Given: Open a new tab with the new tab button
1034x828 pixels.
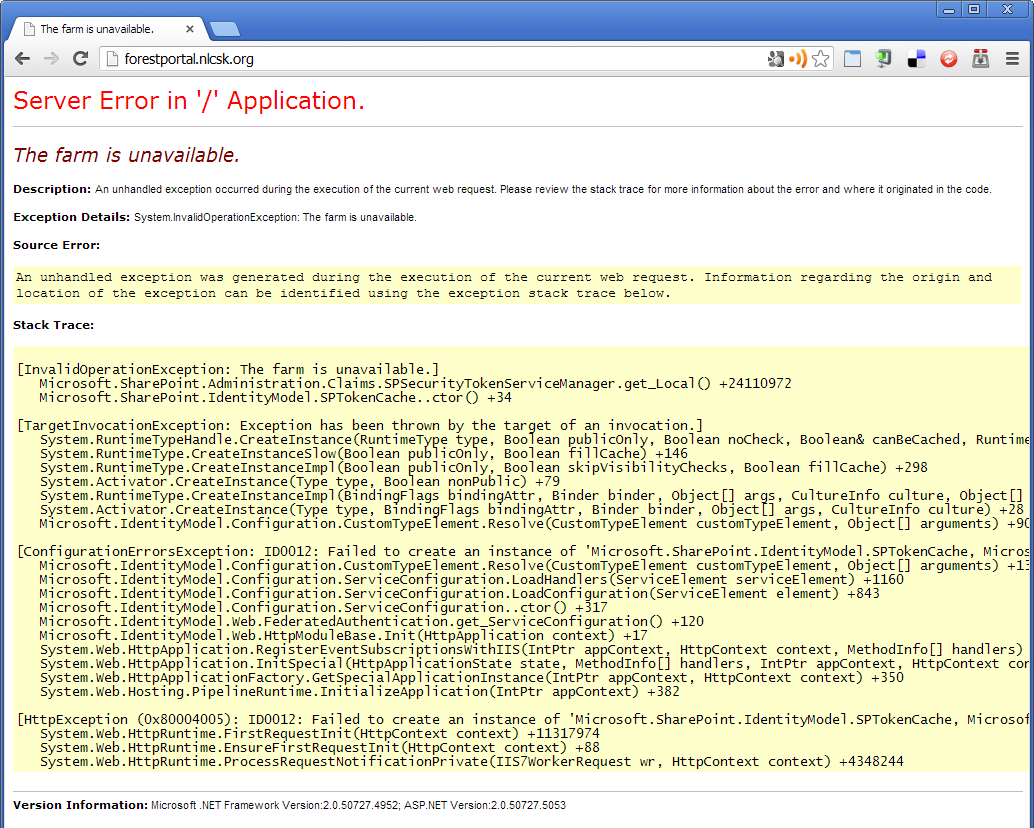Looking at the screenshot, I should click(224, 29).
